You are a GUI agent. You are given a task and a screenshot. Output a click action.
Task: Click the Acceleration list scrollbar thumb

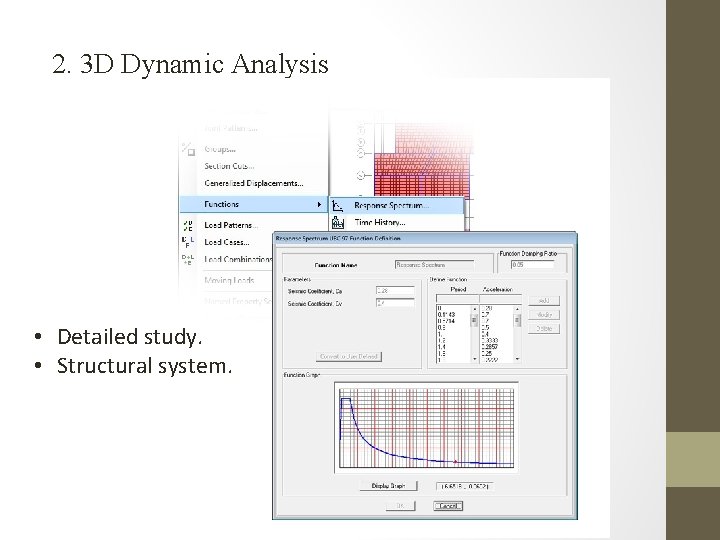(518, 321)
